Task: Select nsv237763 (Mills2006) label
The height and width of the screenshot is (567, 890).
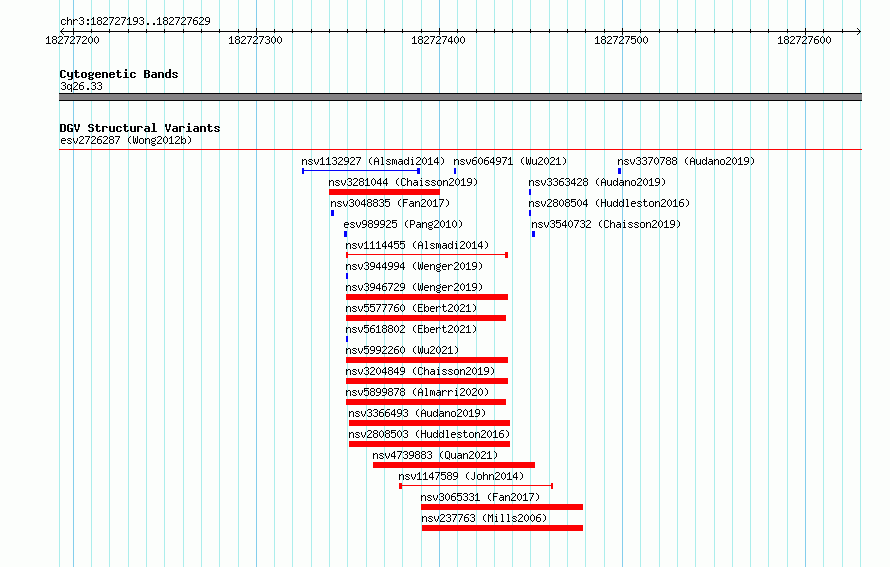Action: [484, 518]
